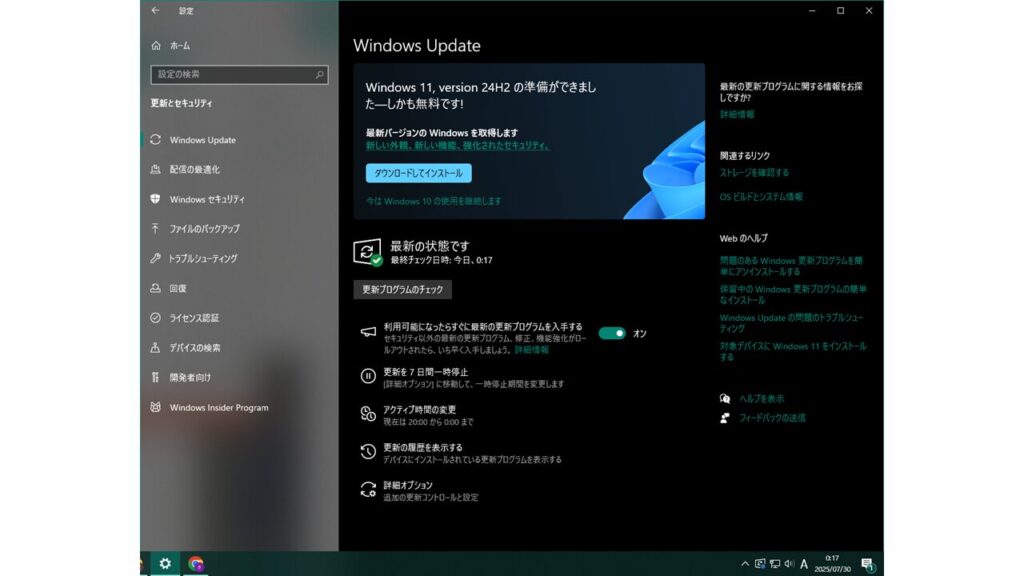Toggle off 利用可能になったらすぐに最新の更新プログラムを入手する
Image resolution: width=1024 pixels, height=576 pixels.
(x=612, y=333)
